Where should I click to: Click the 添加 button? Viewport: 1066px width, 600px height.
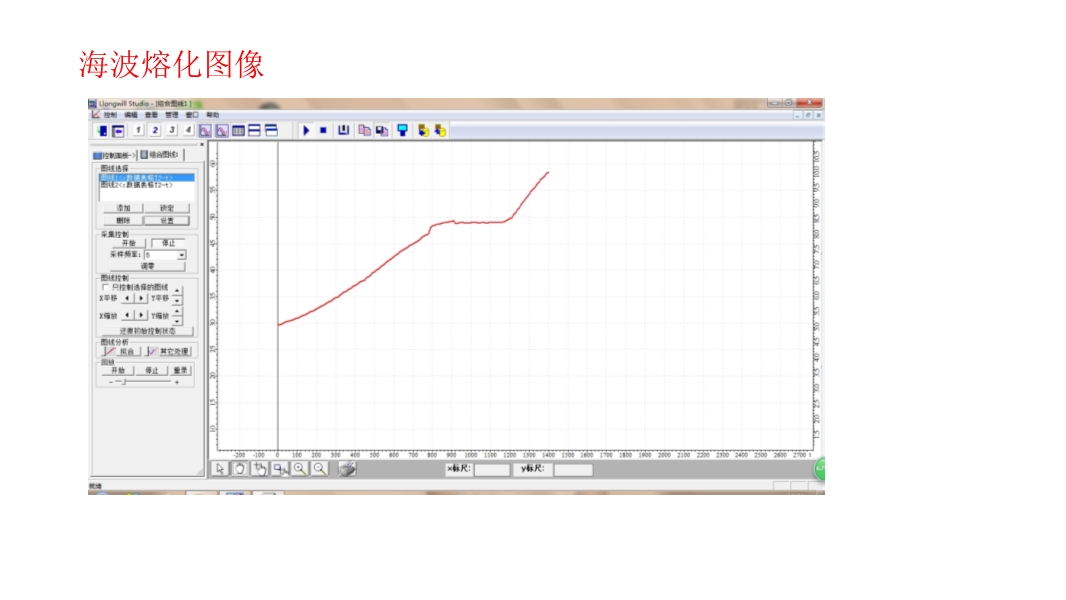(123, 208)
